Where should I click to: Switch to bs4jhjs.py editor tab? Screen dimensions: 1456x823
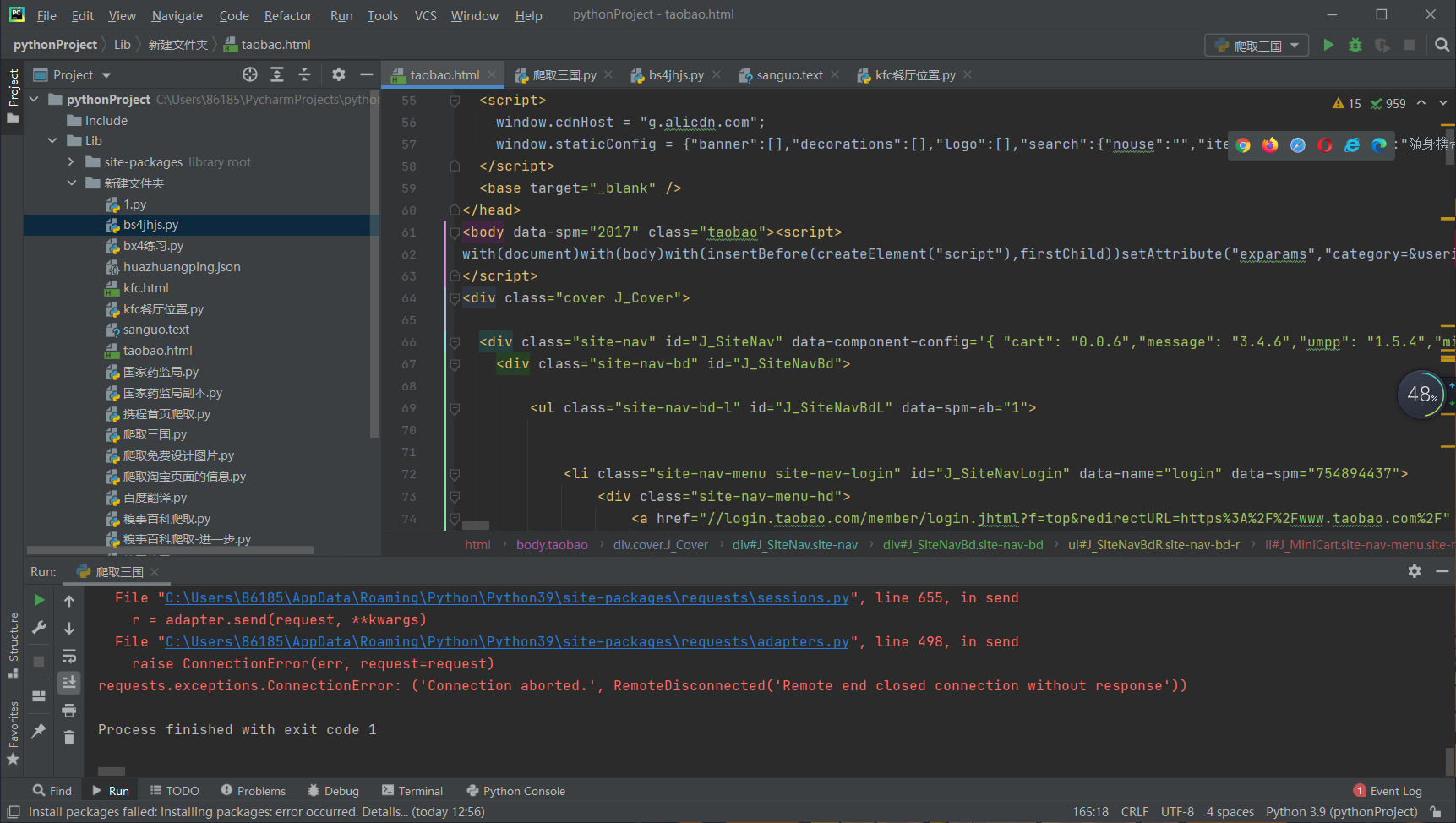(676, 75)
